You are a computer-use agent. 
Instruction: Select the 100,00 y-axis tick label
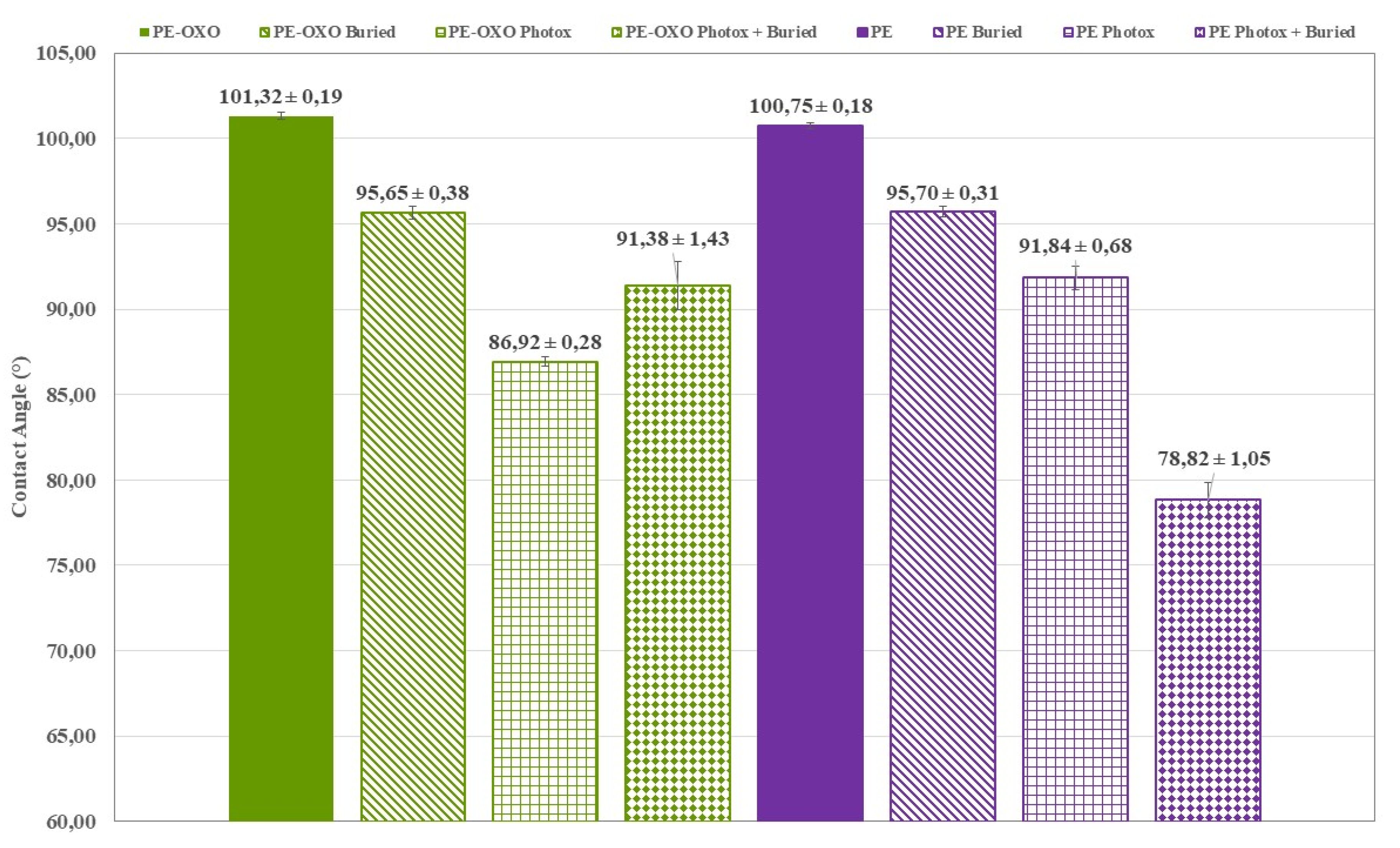[66, 139]
